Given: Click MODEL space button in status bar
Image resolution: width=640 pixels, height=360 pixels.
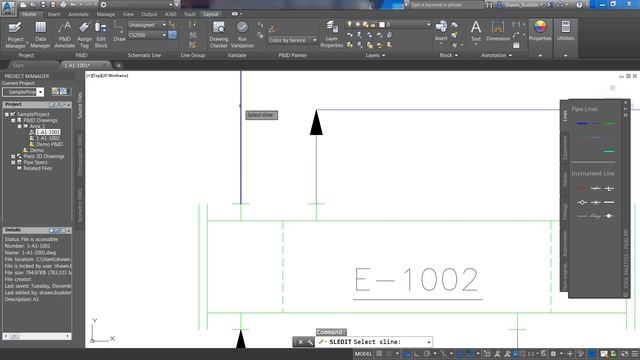Looking at the screenshot, I should 363,353.
